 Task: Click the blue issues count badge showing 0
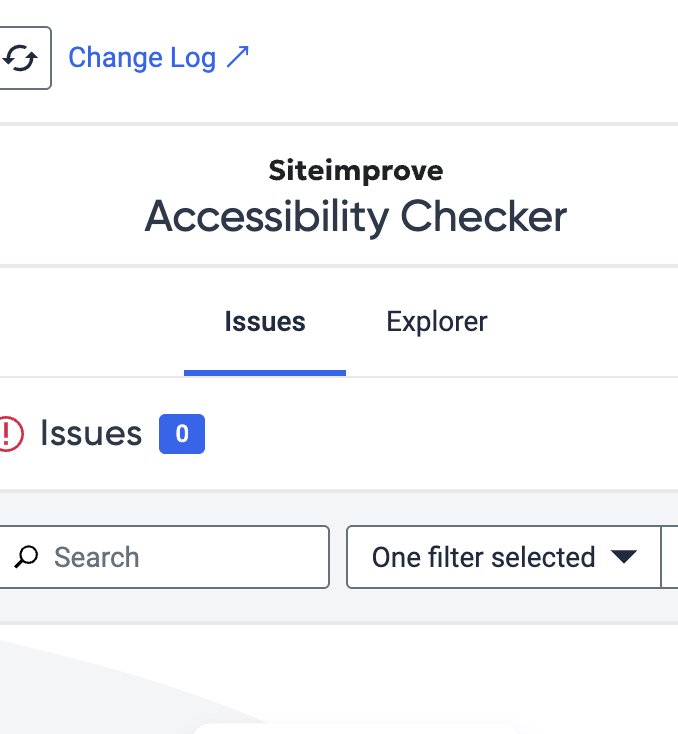coord(182,434)
